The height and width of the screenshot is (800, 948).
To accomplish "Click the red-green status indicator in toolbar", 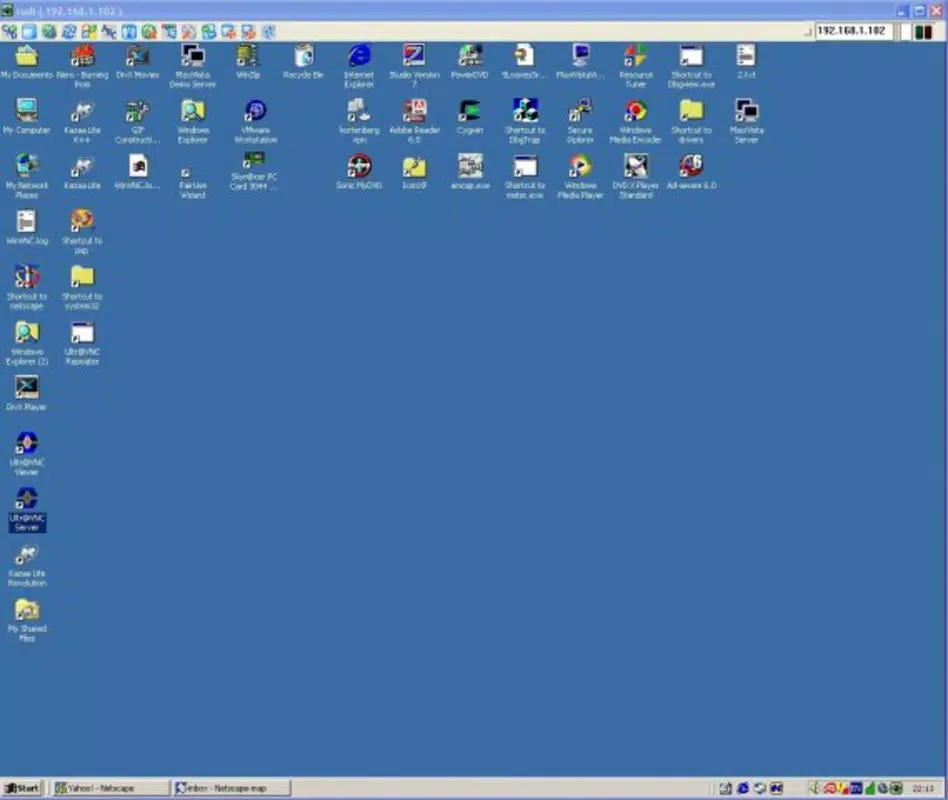I will [923, 31].
